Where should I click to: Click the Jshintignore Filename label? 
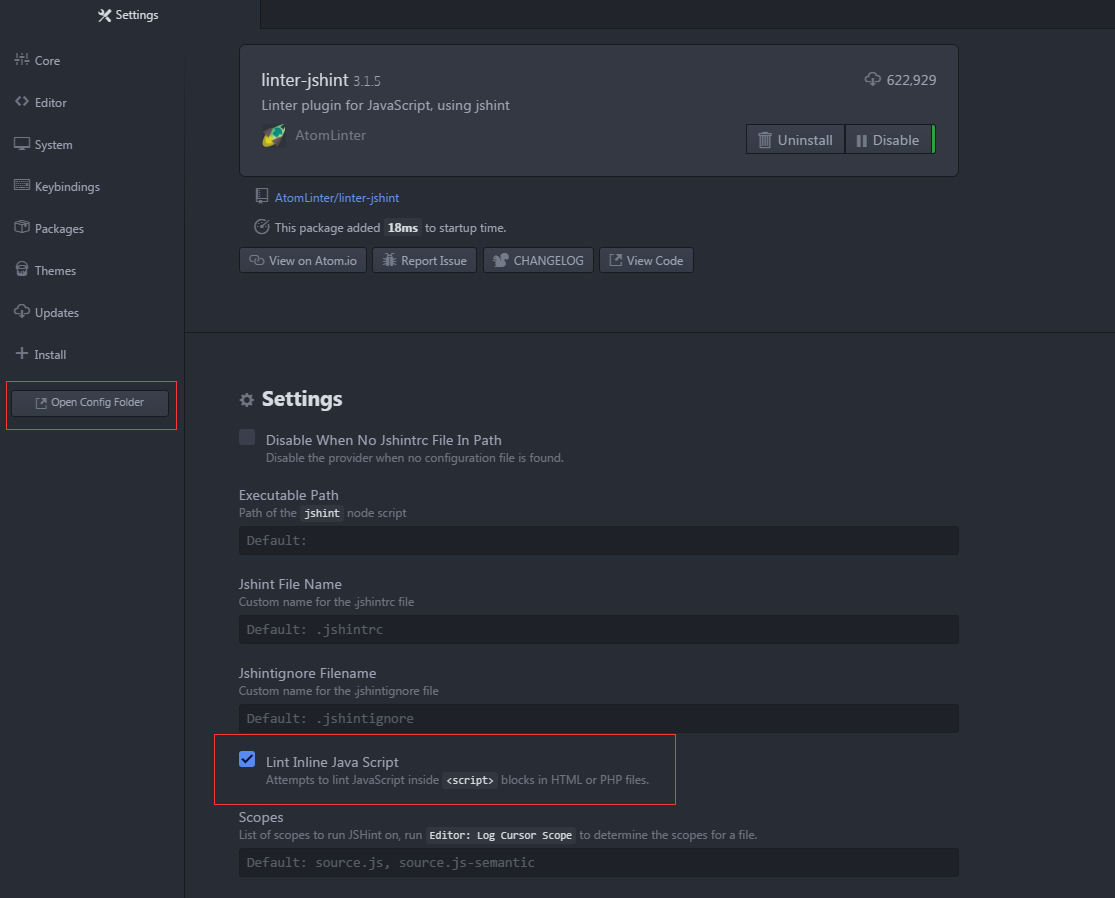[307, 673]
